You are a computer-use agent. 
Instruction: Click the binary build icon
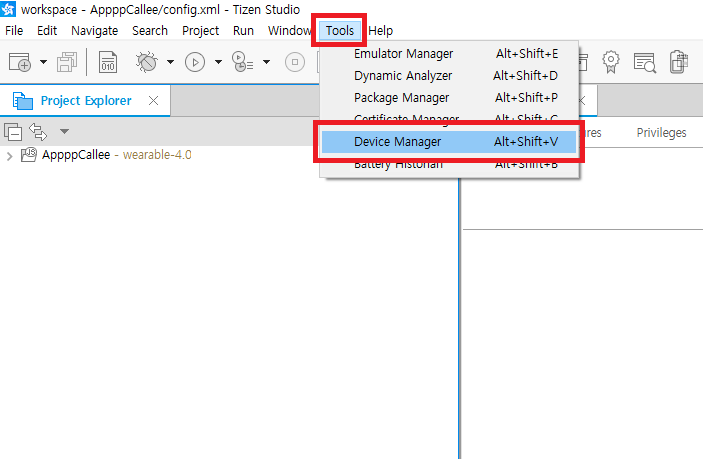pos(108,62)
